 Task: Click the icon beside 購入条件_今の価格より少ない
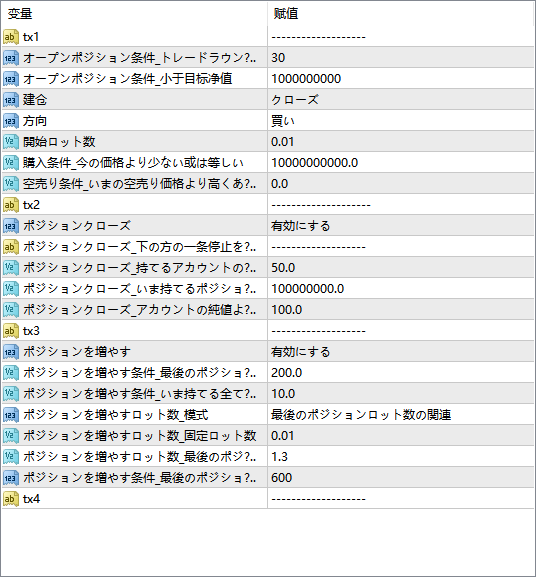(11, 163)
